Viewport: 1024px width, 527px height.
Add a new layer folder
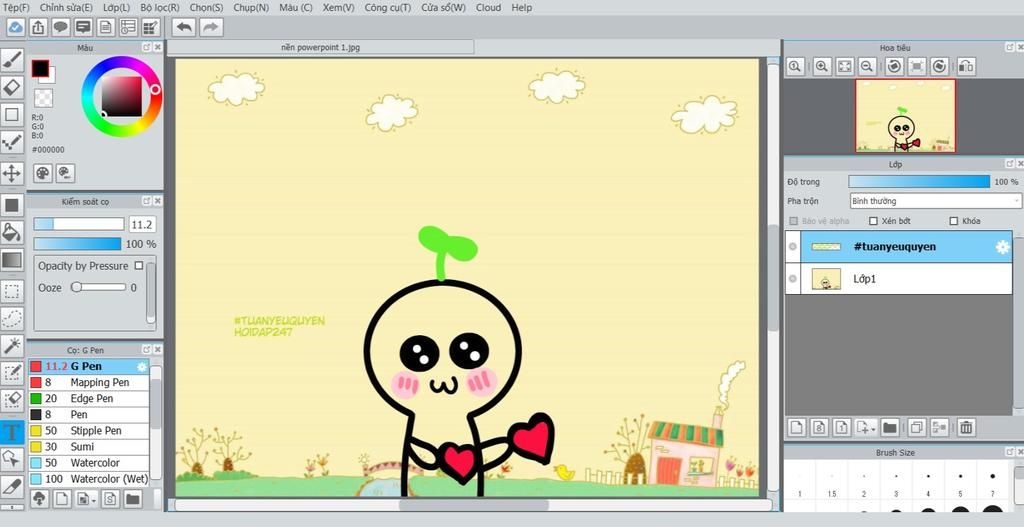tap(889, 428)
